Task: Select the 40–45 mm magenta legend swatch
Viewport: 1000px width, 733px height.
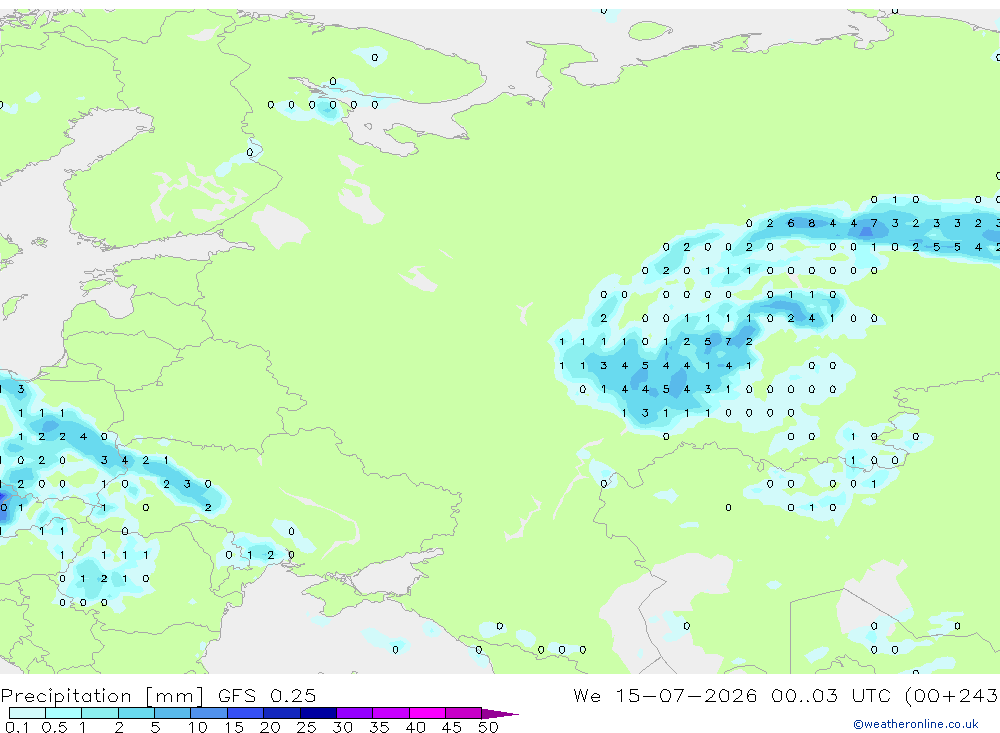Action: click(427, 713)
